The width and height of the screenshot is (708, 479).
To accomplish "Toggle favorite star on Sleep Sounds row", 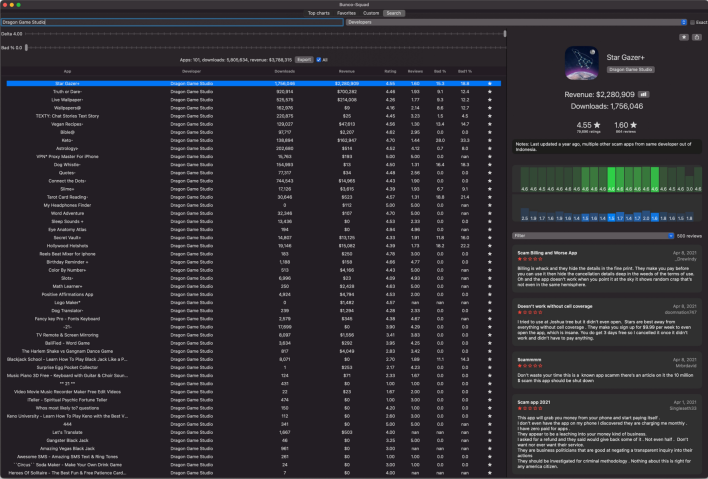I will [490, 222].
